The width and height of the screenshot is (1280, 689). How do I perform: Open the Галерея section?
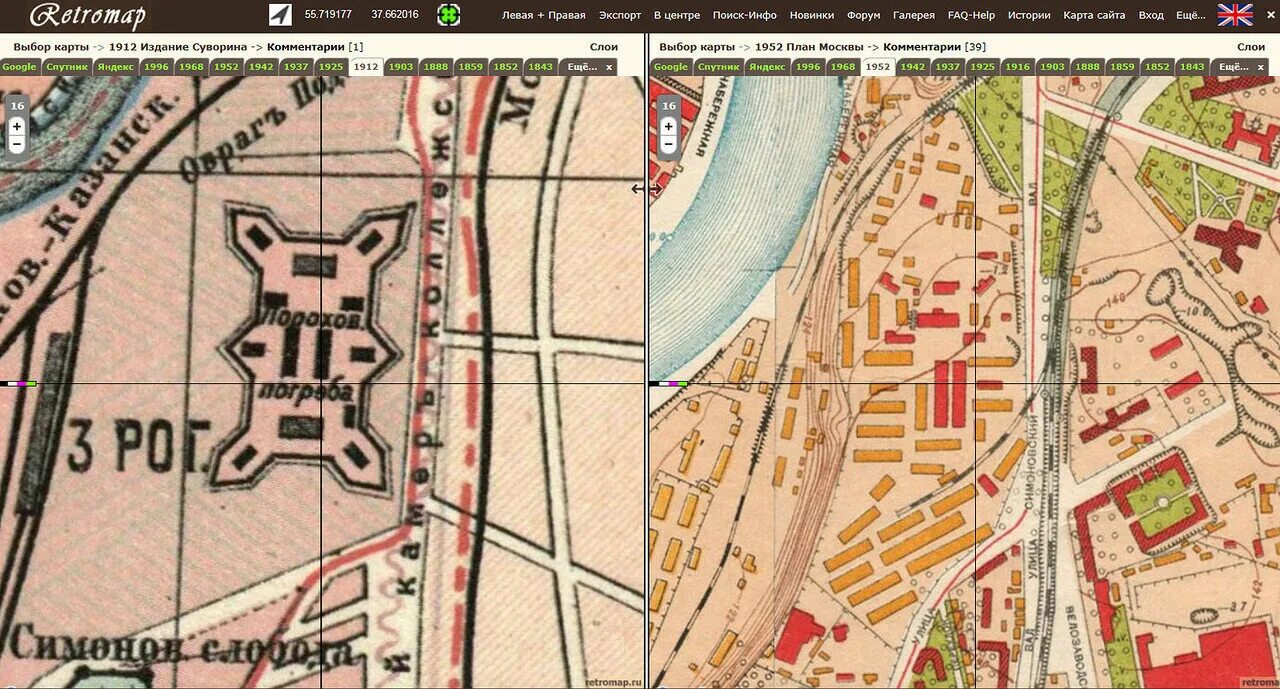(914, 15)
